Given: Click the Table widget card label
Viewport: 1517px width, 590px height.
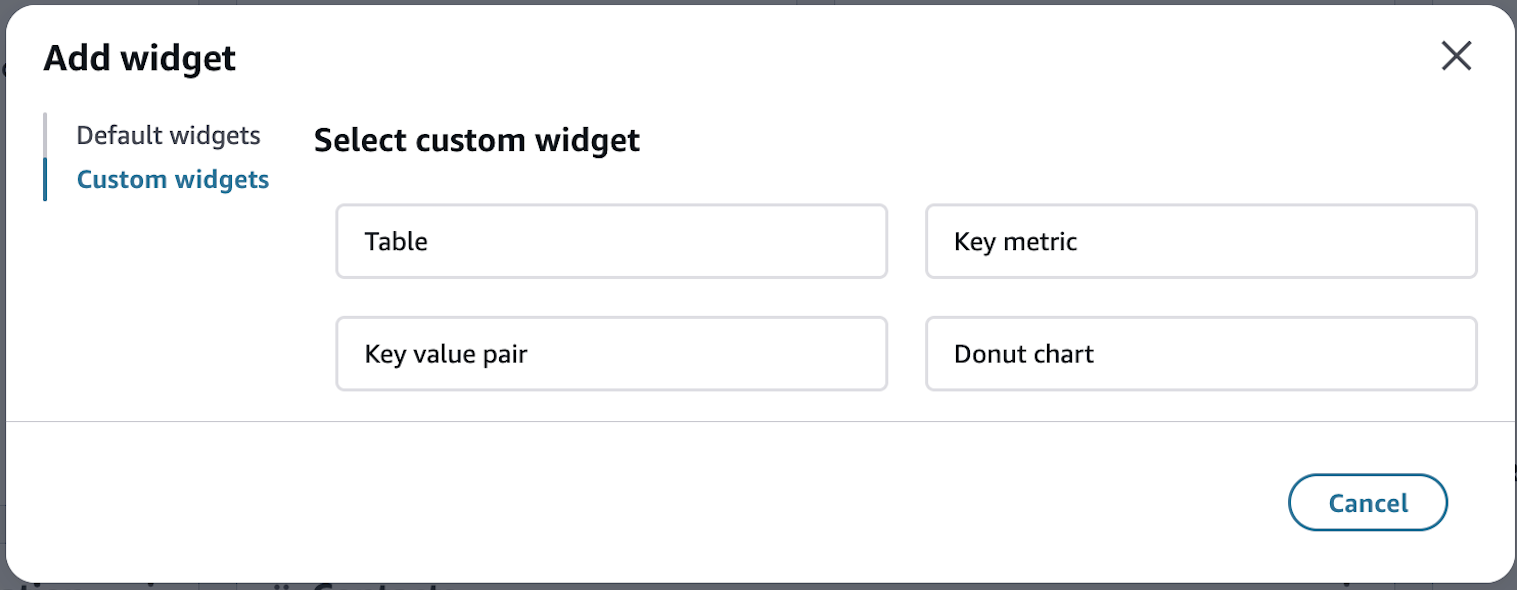Looking at the screenshot, I should (x=397, y=241).
